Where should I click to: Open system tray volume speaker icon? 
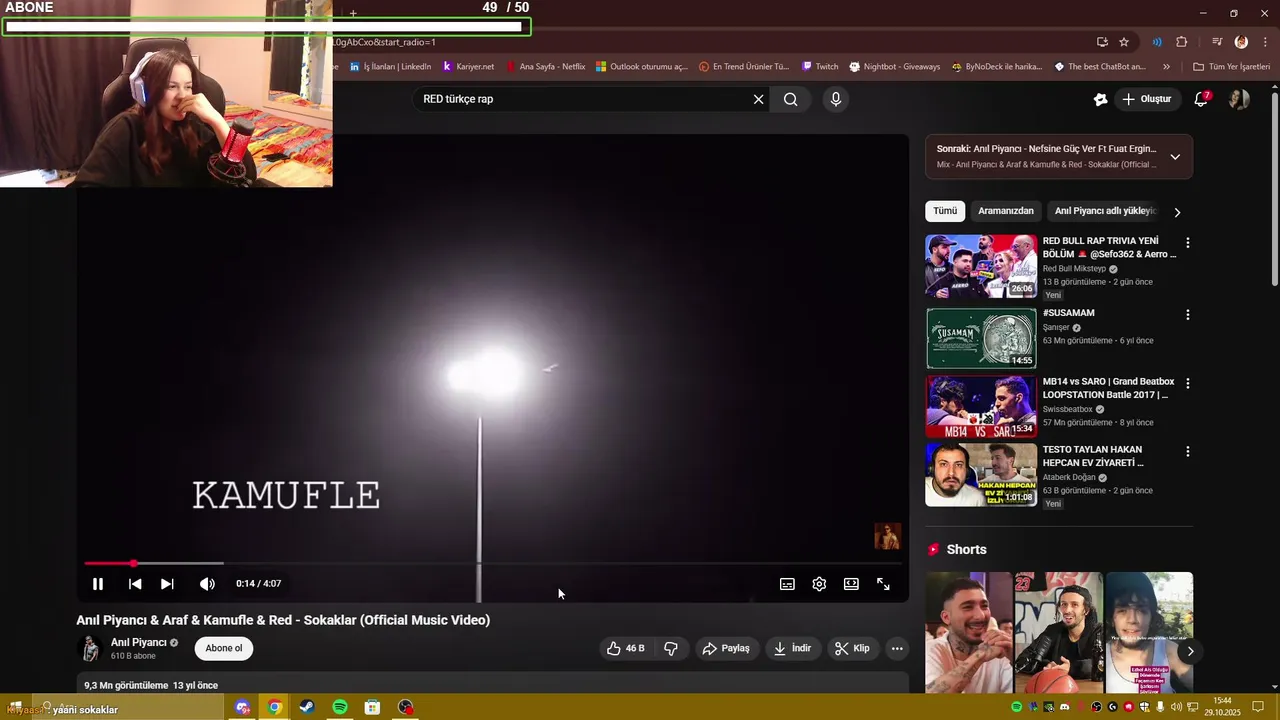coord(1176,707)
